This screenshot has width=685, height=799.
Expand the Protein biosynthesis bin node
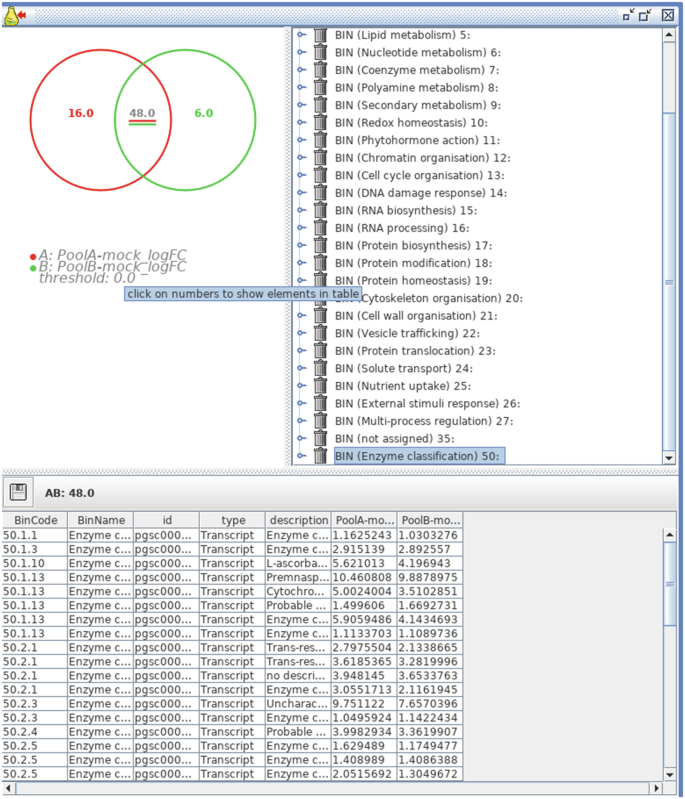301,246
